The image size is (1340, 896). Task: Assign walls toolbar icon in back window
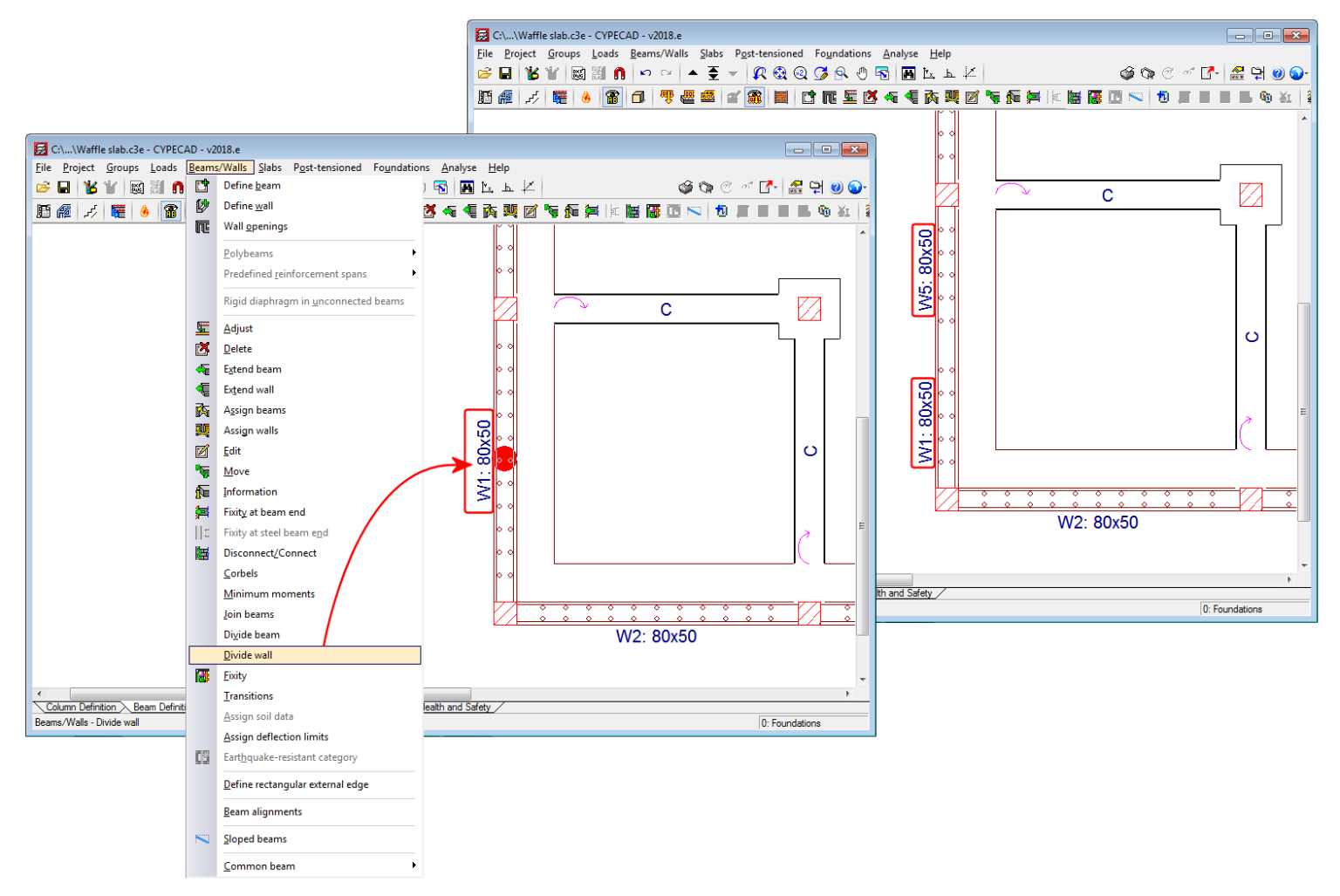coord(952,97)
